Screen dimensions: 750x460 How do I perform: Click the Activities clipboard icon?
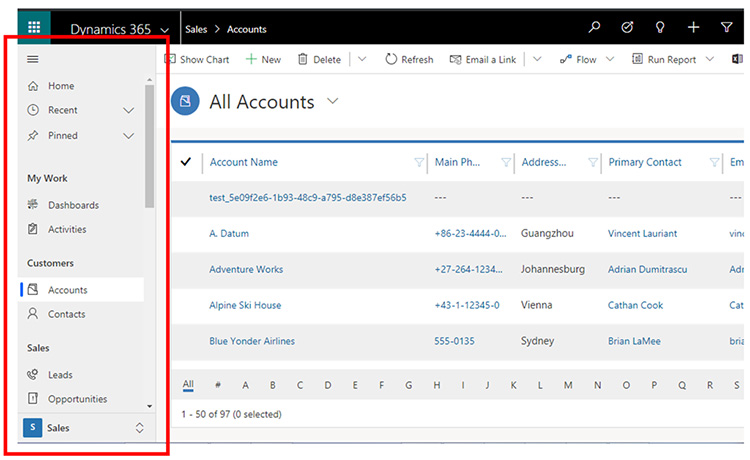click(33, 229)
